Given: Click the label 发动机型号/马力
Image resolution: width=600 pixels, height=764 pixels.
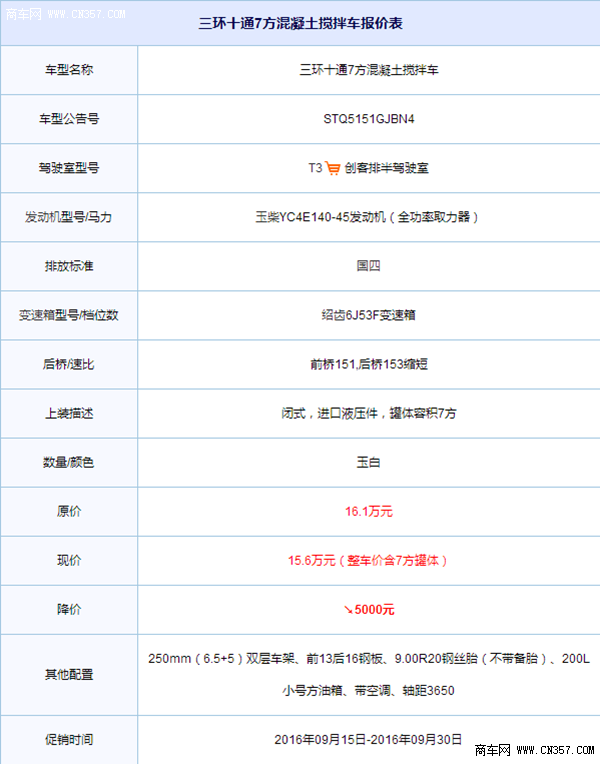Looking at the screenshot, I should (x=69, y=217).
